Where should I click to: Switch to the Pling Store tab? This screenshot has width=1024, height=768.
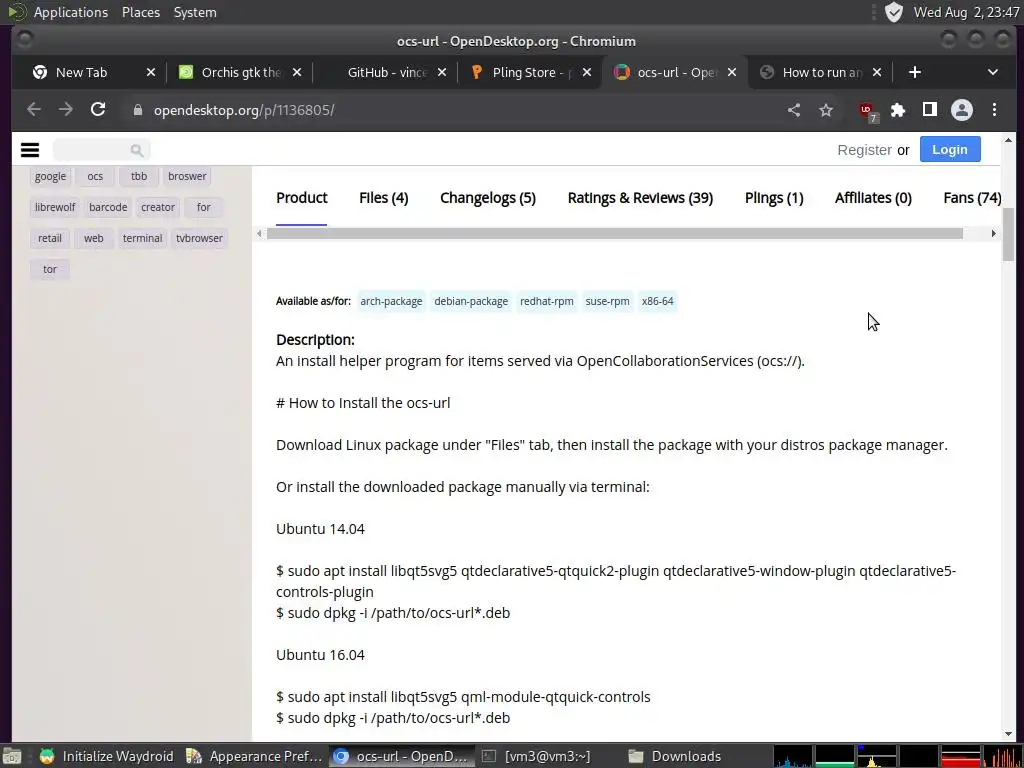(x=530, y=72)
